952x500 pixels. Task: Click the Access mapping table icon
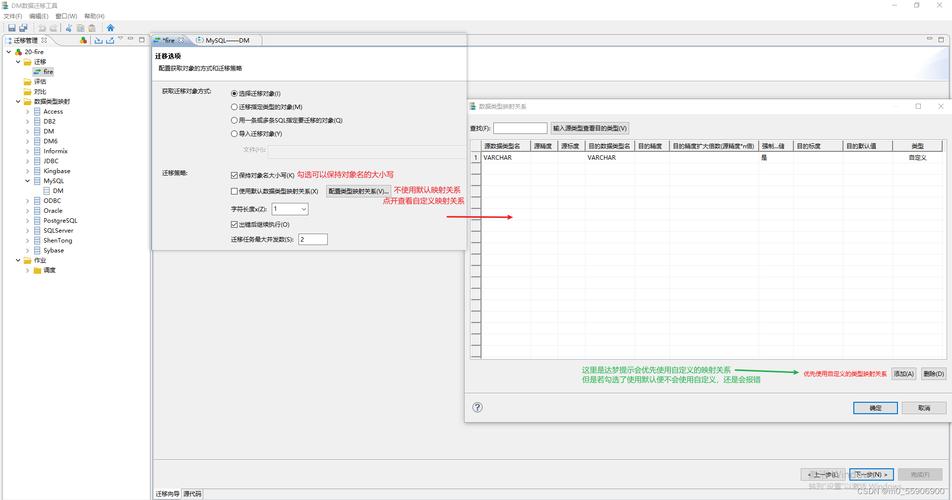coord(37,112)
